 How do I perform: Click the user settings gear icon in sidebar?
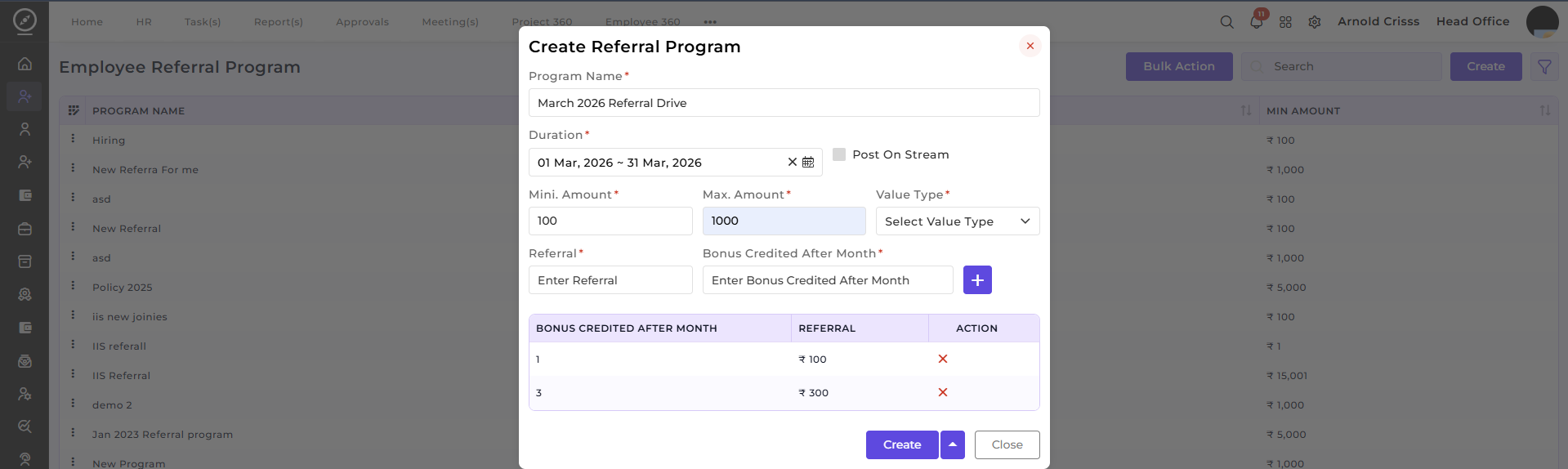25,394
